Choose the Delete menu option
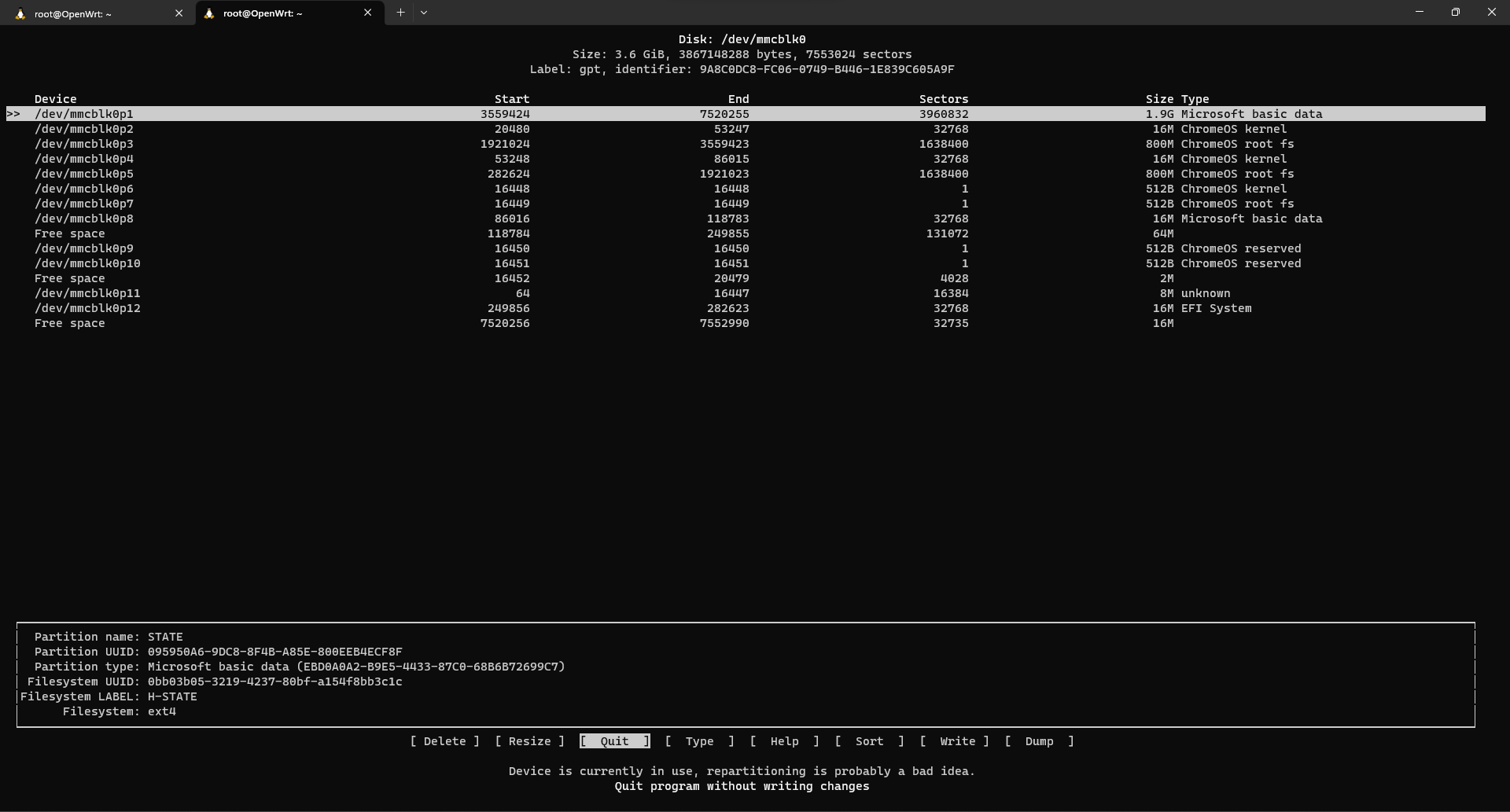This screenshot has width=1510, height=812. (444, 741)
